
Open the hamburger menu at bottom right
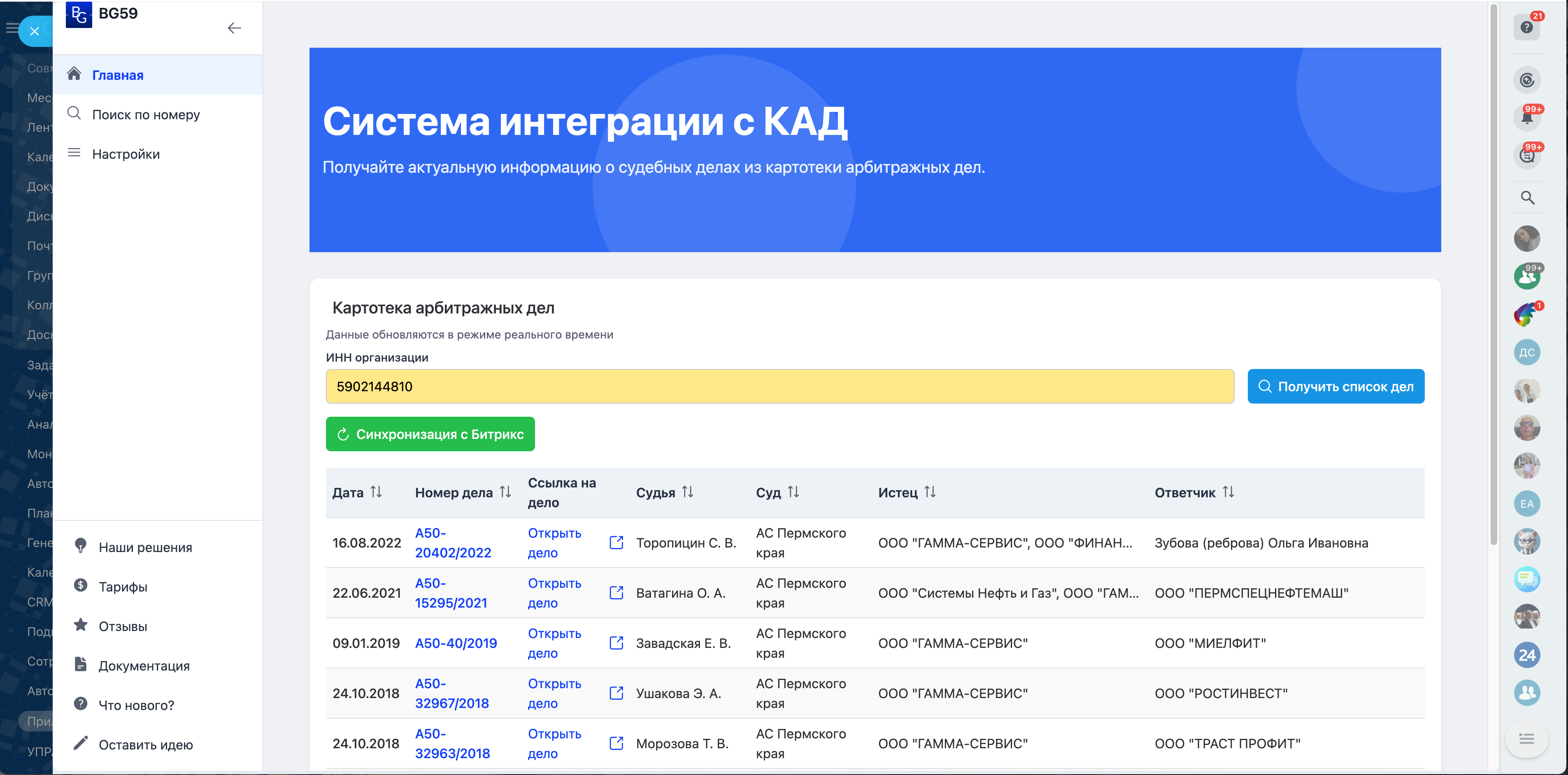(1526, 739)
